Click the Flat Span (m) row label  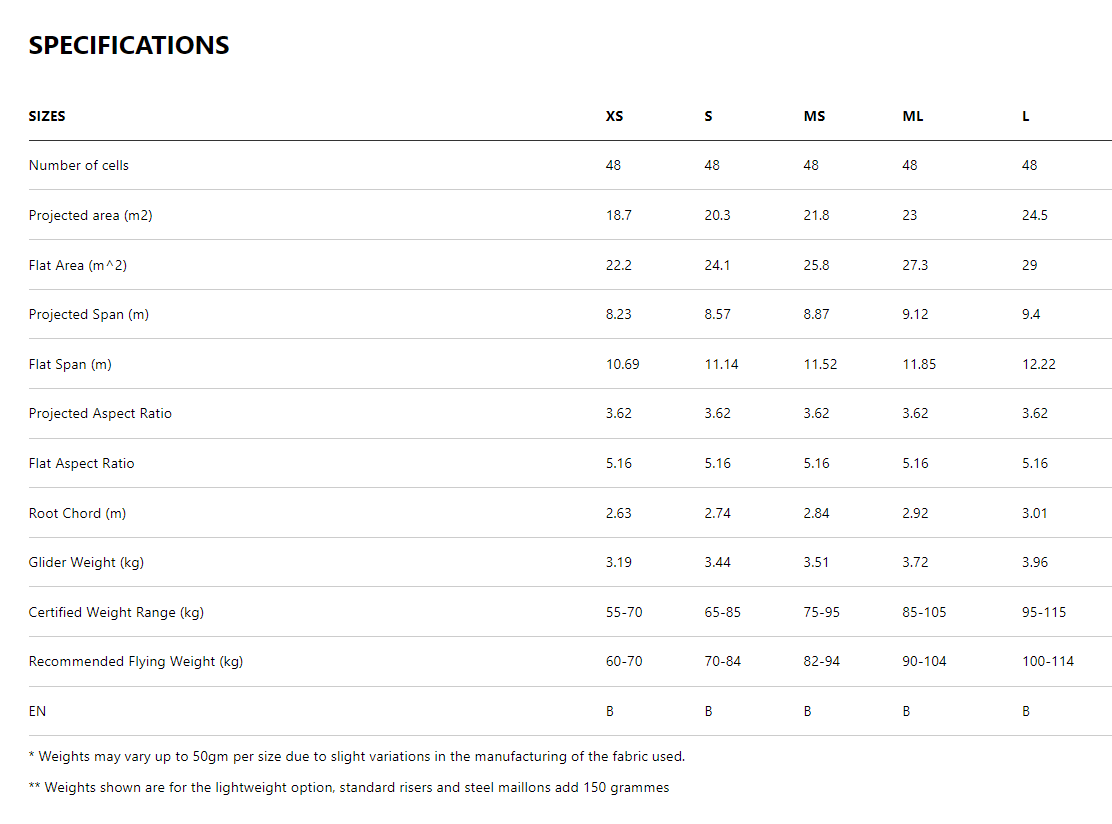(70, 364)
